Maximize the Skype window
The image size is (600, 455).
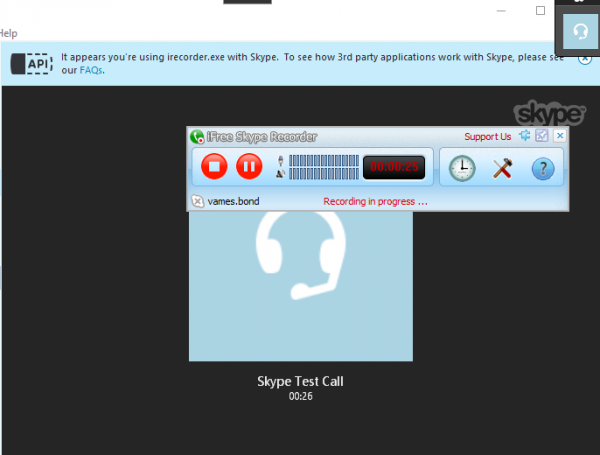pos(540,10)
